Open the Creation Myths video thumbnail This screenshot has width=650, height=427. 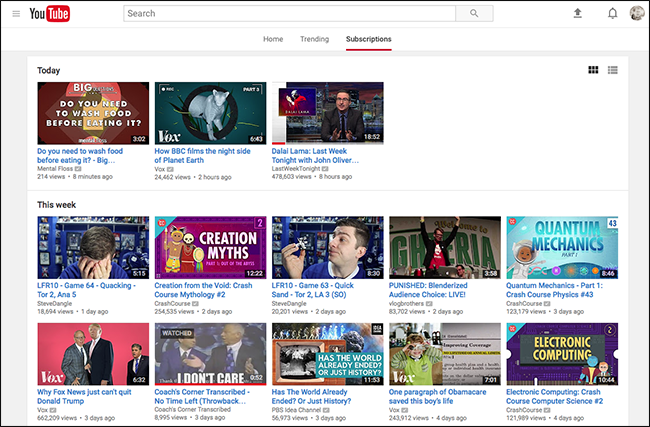click(x=210, y=247)
